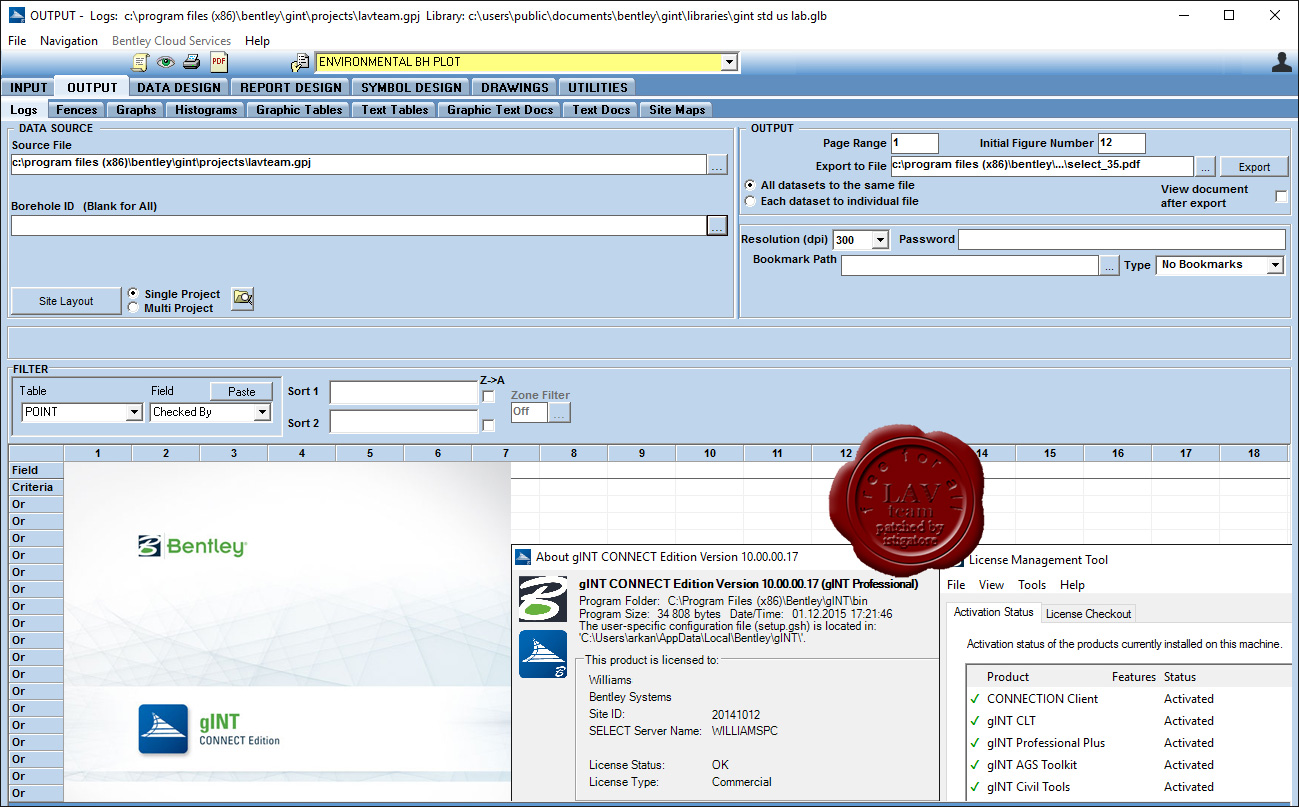Click the Borehole ID input field
This screenshot has height=807, width=1299.
coord(359,226)
